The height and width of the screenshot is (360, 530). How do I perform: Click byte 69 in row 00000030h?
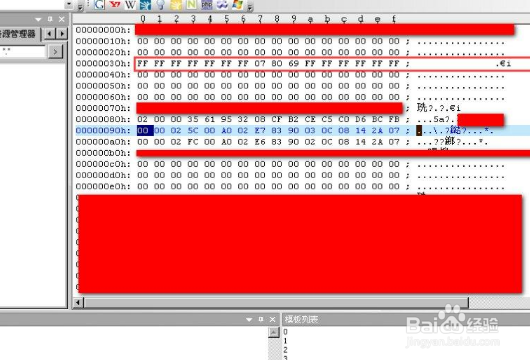click(x=293, y=64)
